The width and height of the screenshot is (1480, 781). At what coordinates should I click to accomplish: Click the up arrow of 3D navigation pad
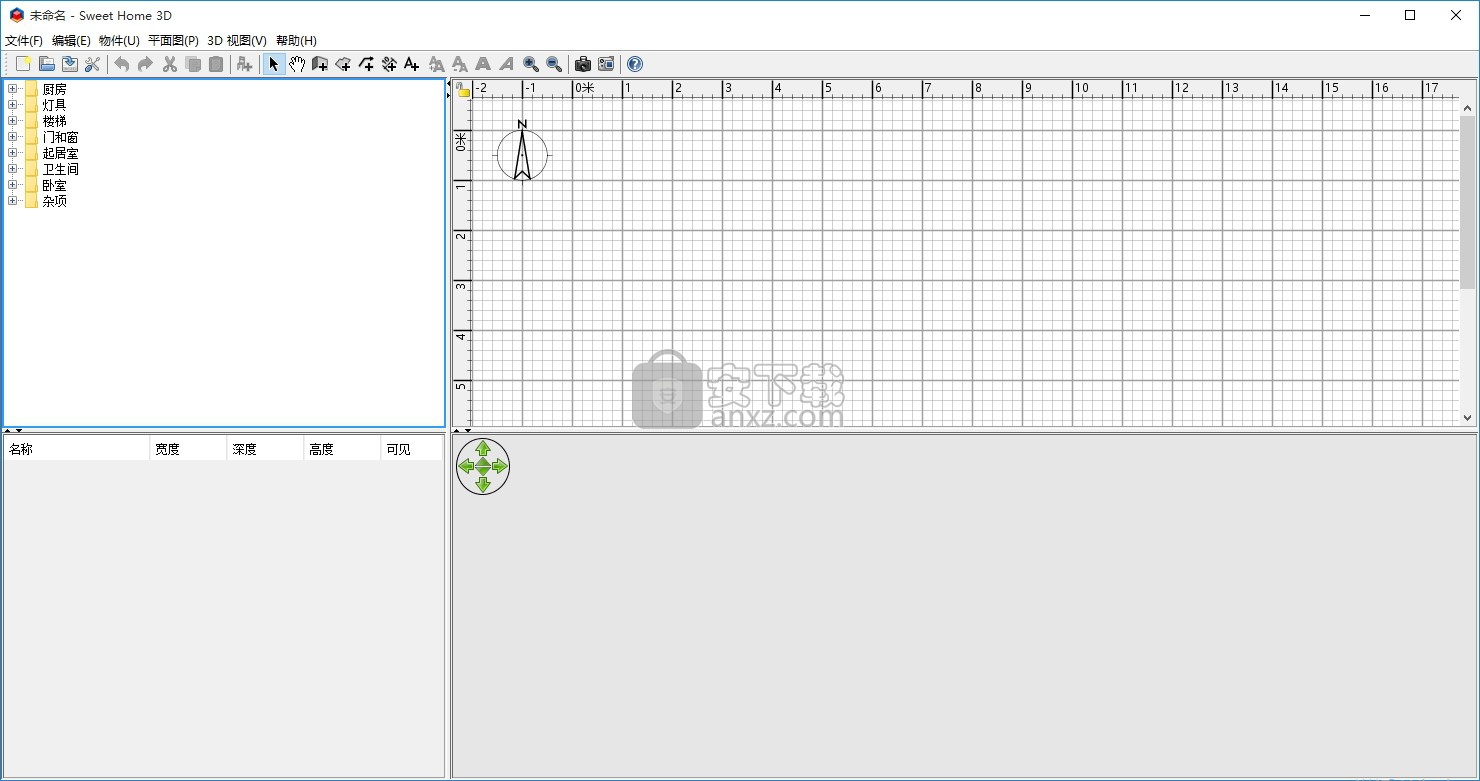pos(483,448)
